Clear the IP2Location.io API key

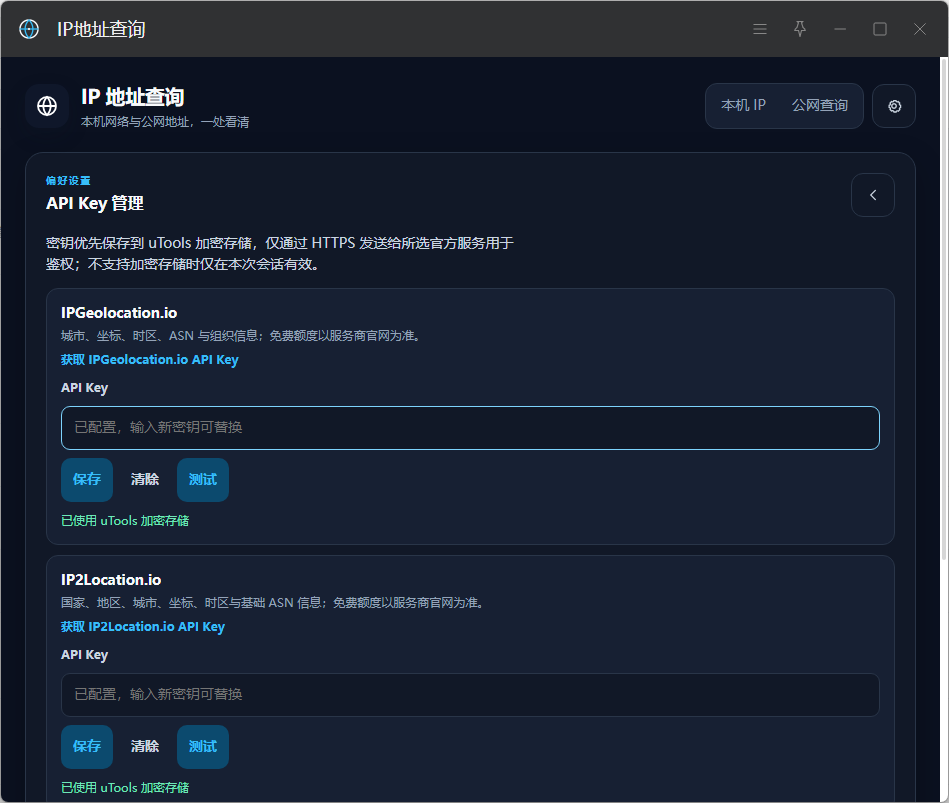(145, 747)
